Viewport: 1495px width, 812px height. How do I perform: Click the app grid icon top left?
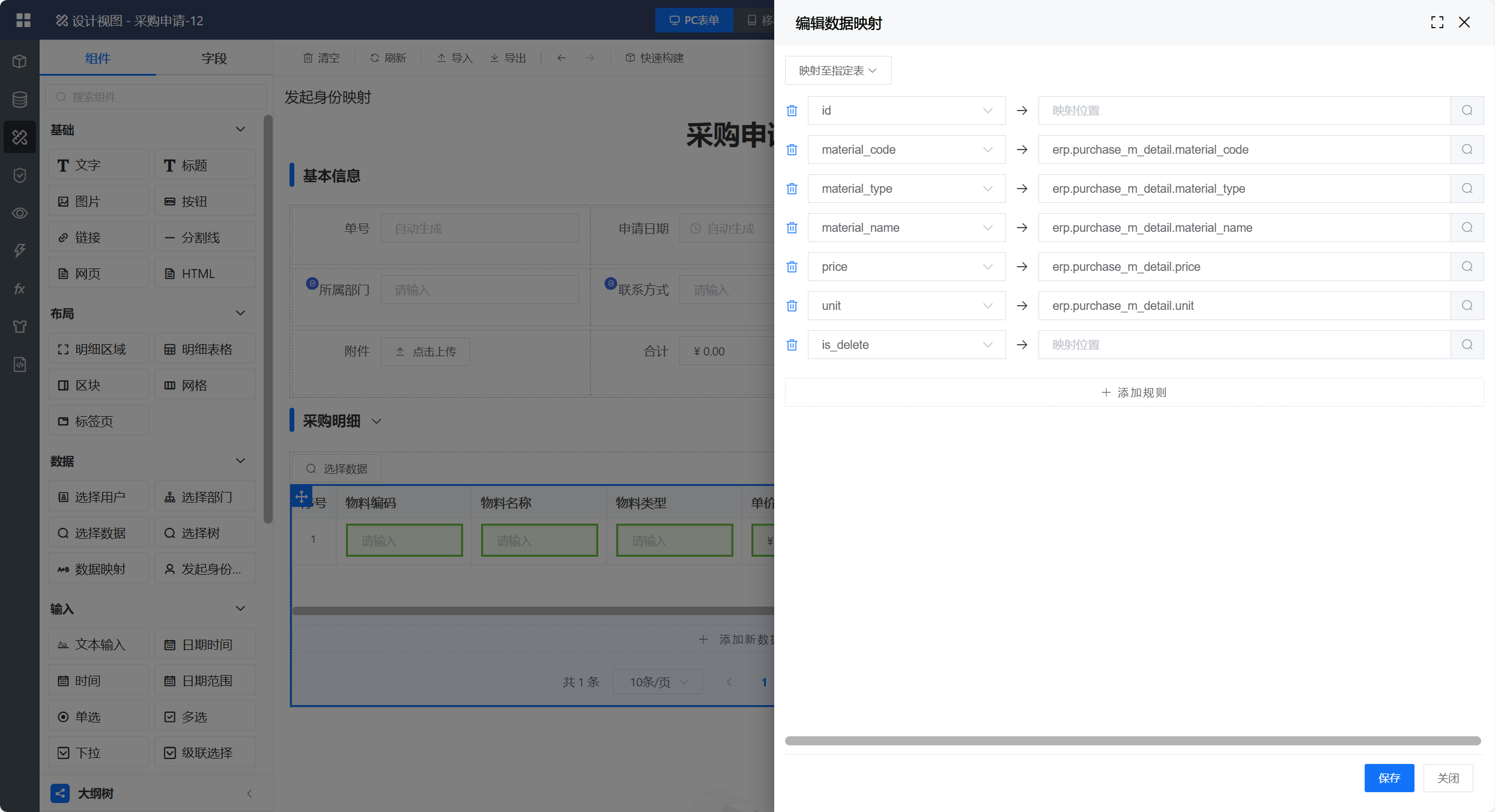(23, 20)
